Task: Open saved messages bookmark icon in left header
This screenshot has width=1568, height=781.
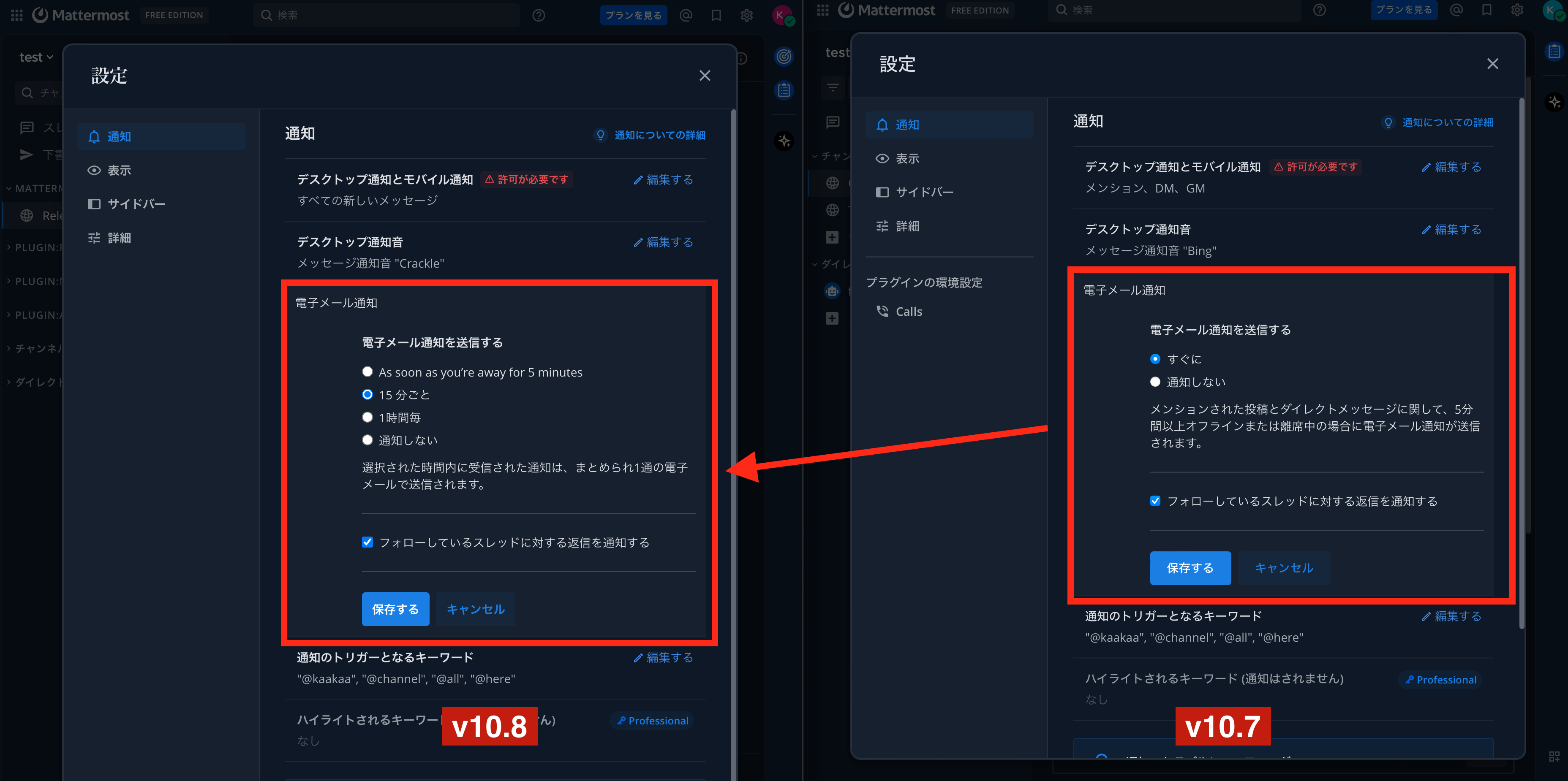Action: pyautogui.click(x=716, y=15)
